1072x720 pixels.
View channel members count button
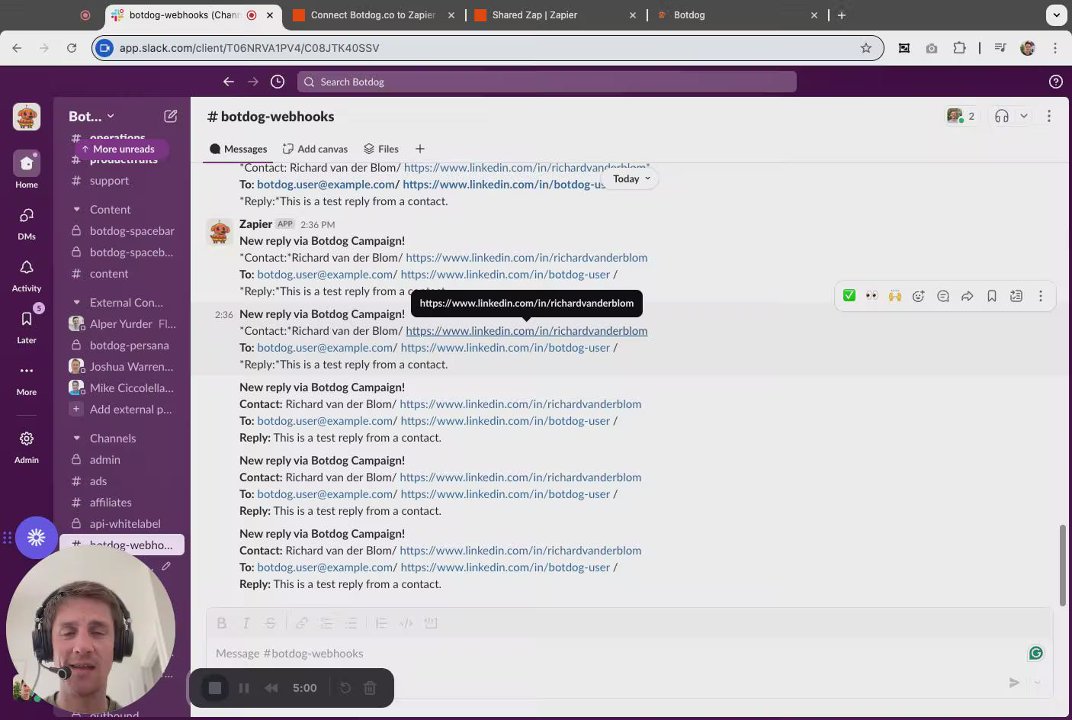tap(961, 116)
